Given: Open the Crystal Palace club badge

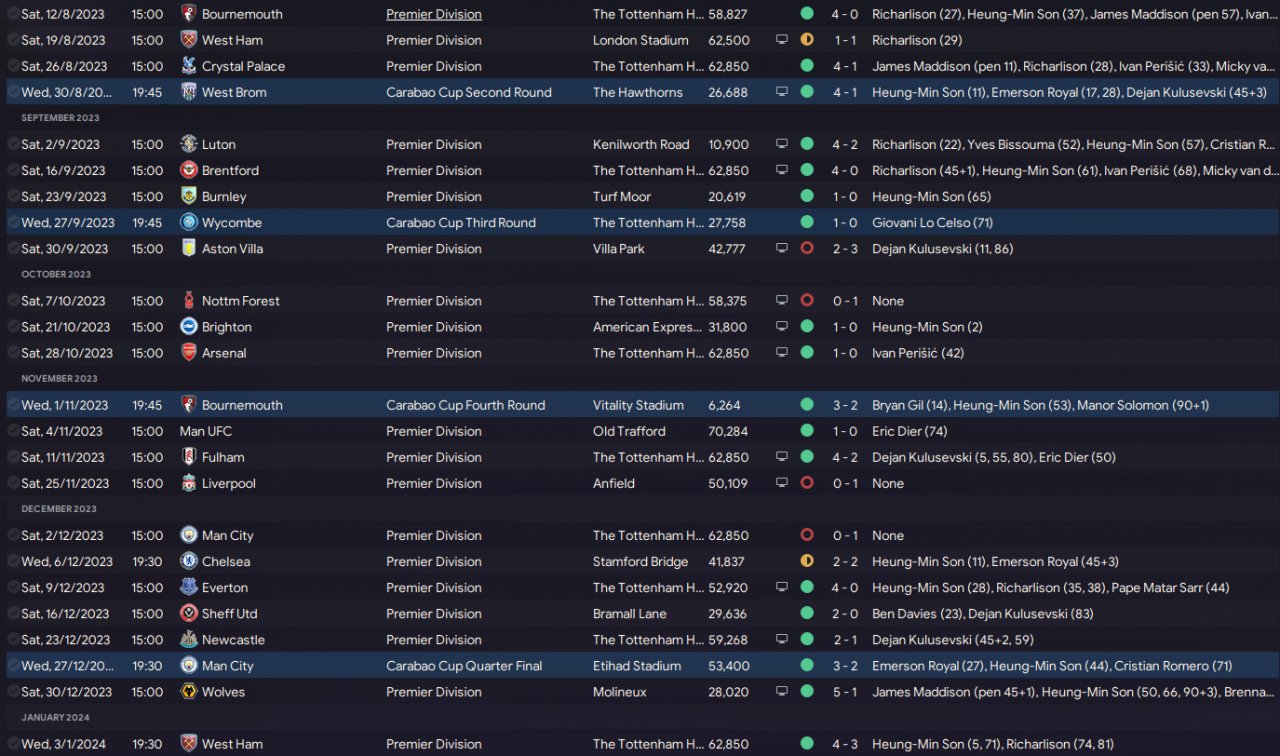Looking at the screenshot, I should (188, 66).
